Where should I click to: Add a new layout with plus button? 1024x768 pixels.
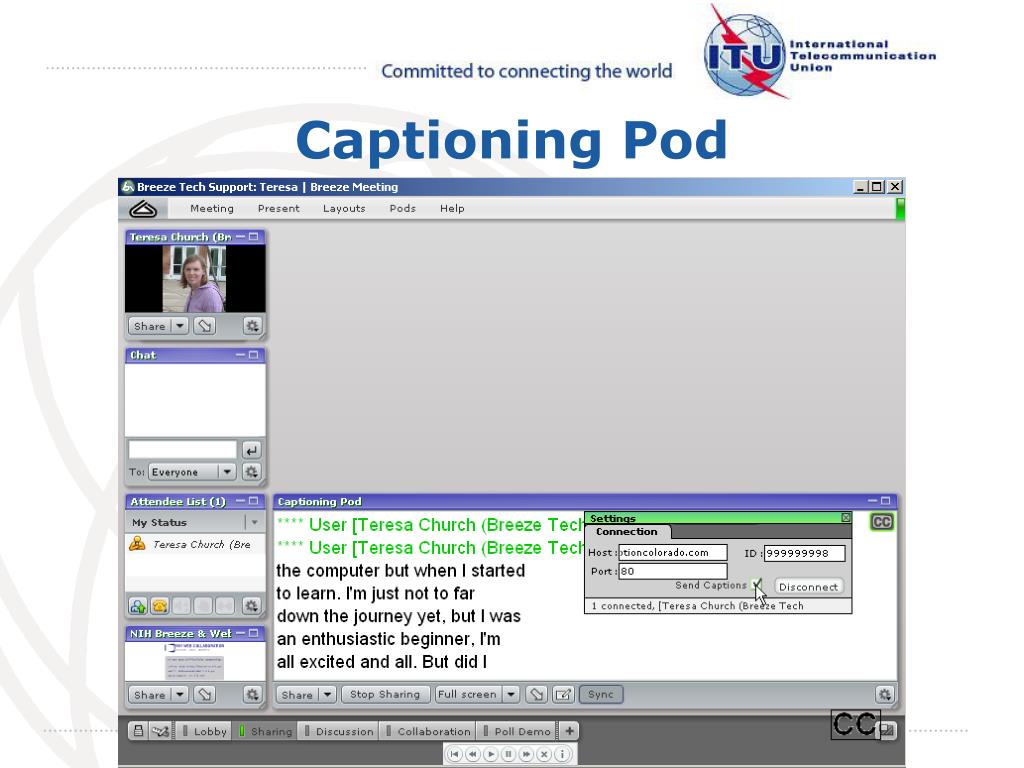(569, 731)
